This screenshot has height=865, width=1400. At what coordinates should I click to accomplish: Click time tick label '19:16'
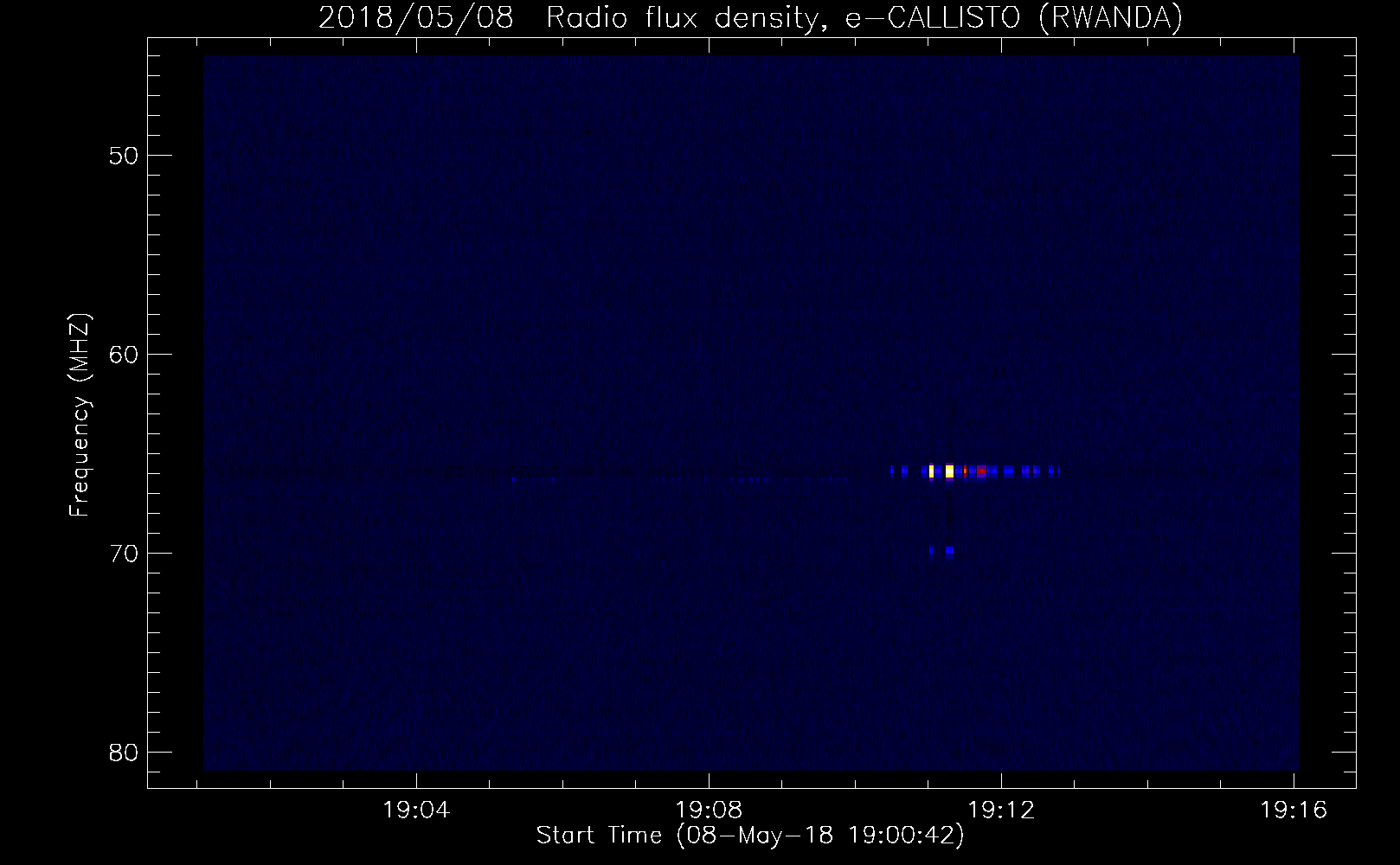(x=1294, y=811)
